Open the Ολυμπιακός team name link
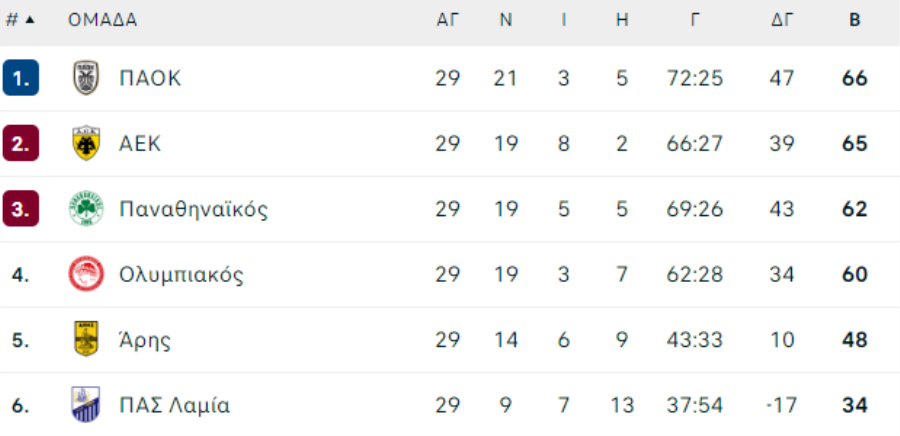 tap(181, 274)
